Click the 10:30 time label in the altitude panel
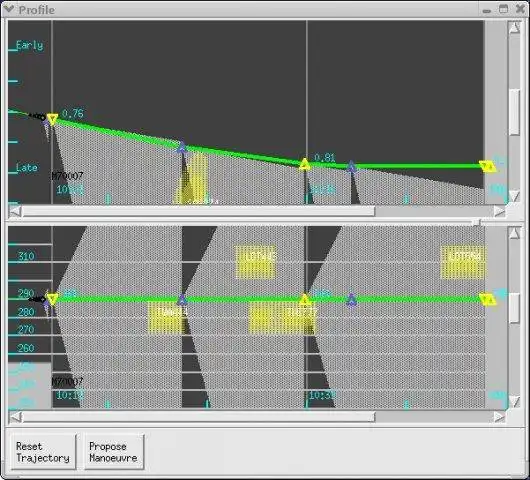The width and height of the screenshot is (530, 480). coord(322,395)
